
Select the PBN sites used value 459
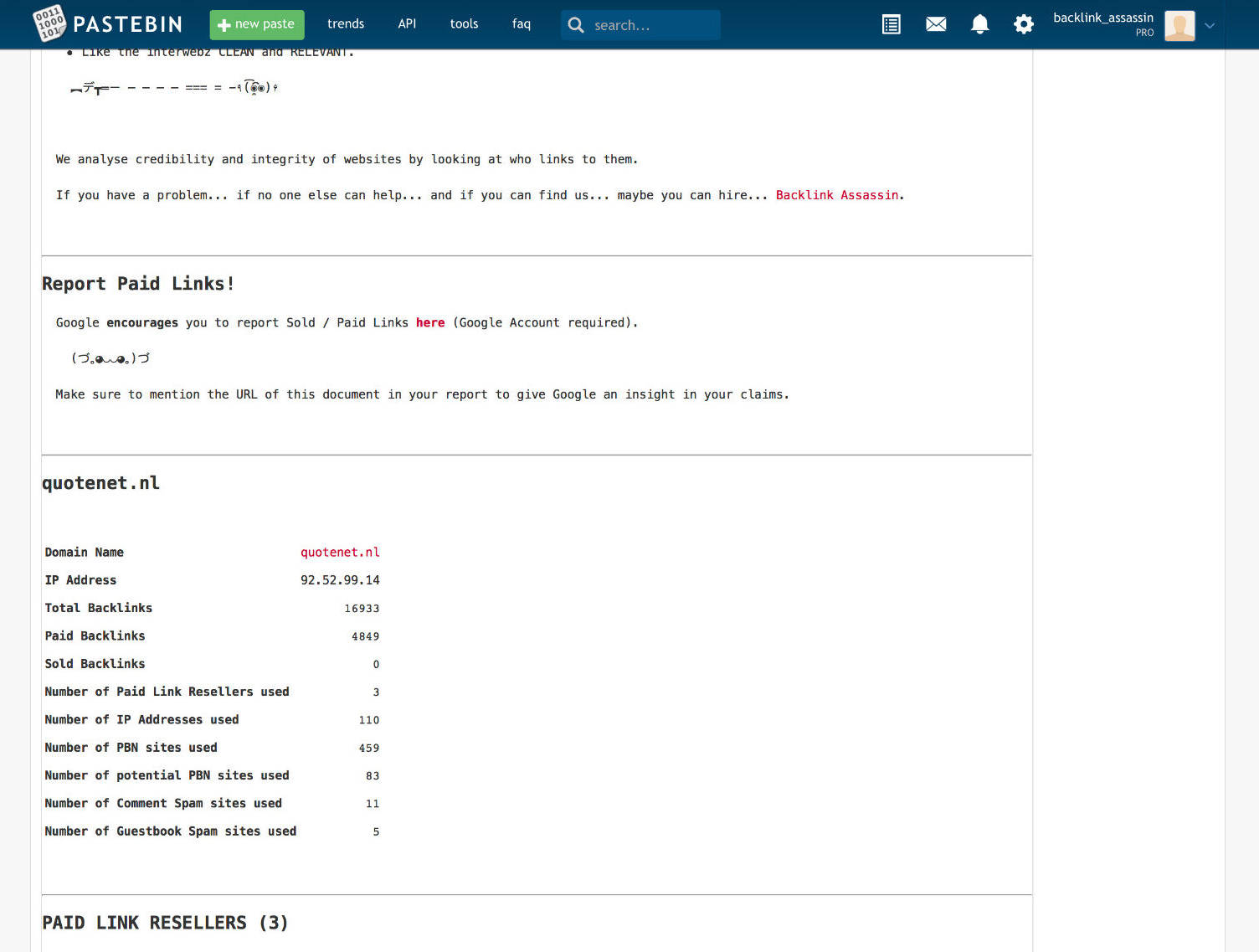click(x=369, y=748)
